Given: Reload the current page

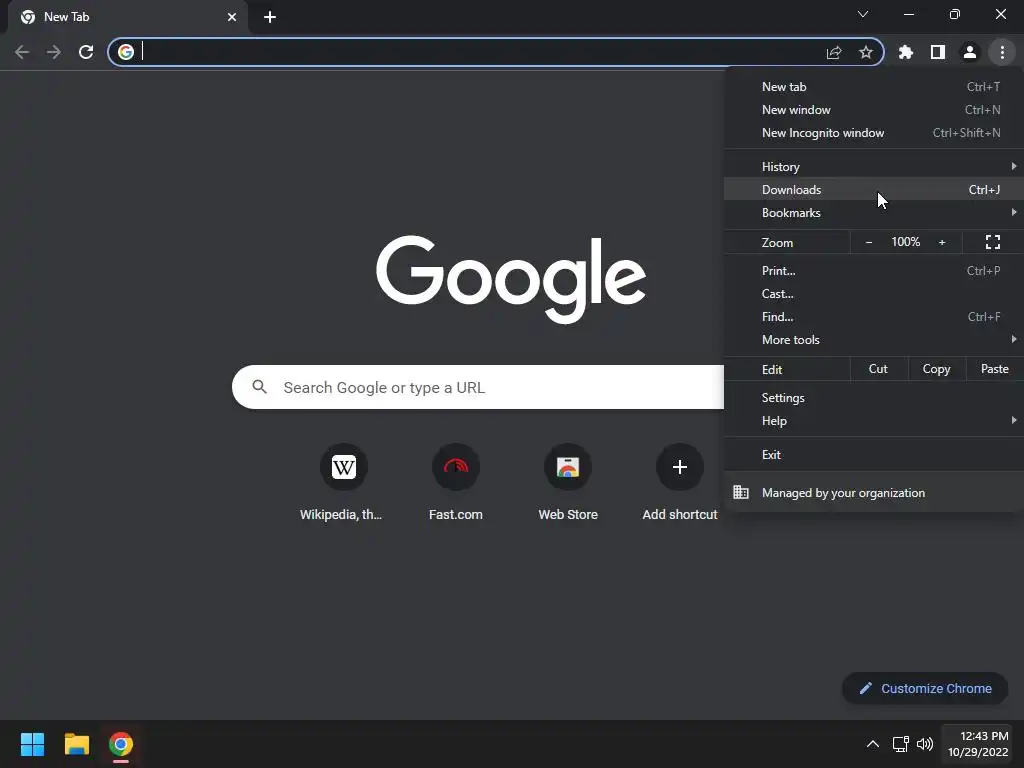Looking at the screenshot, I should point(86,52).
